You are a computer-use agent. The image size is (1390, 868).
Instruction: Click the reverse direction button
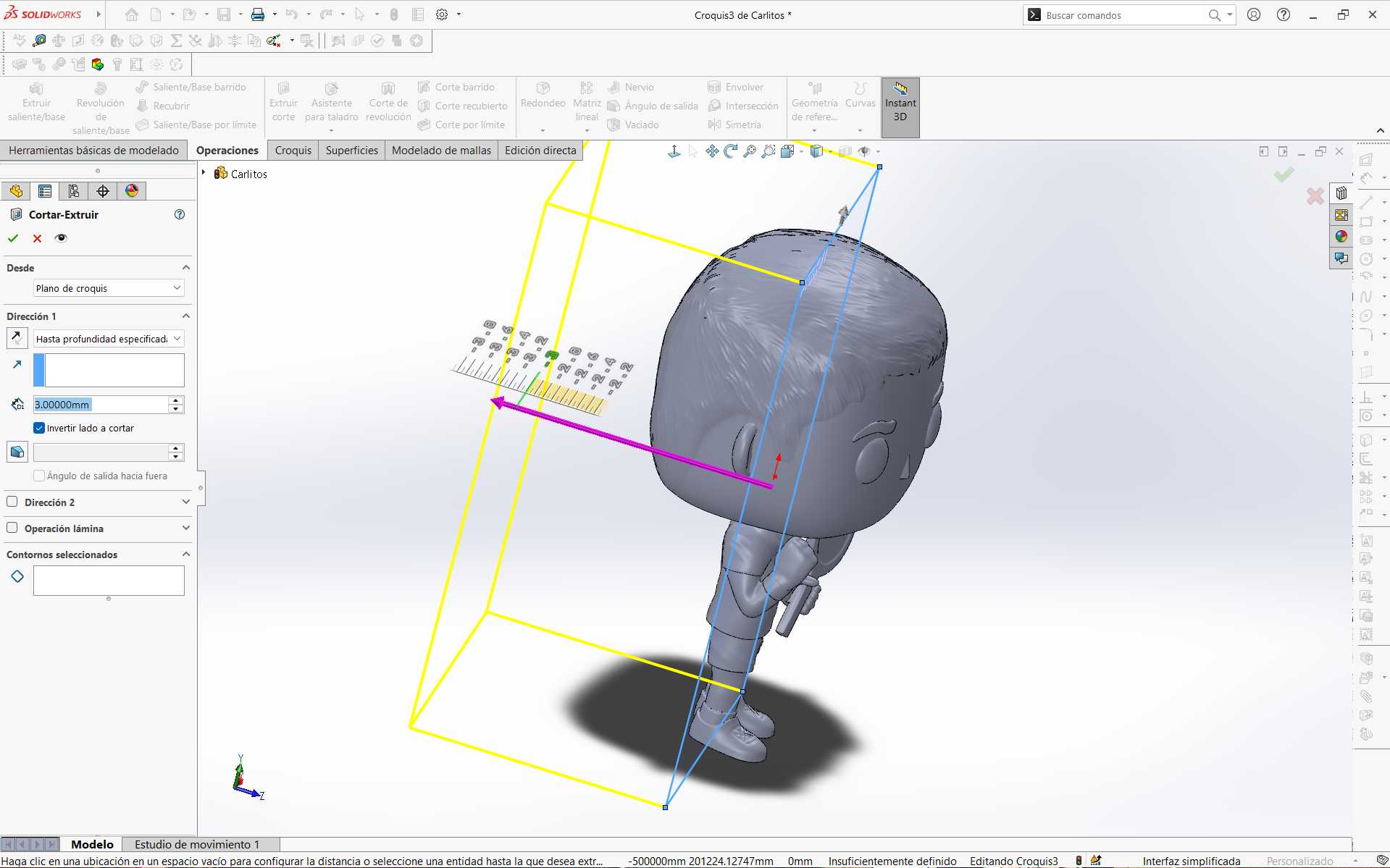tap(17, 338)
